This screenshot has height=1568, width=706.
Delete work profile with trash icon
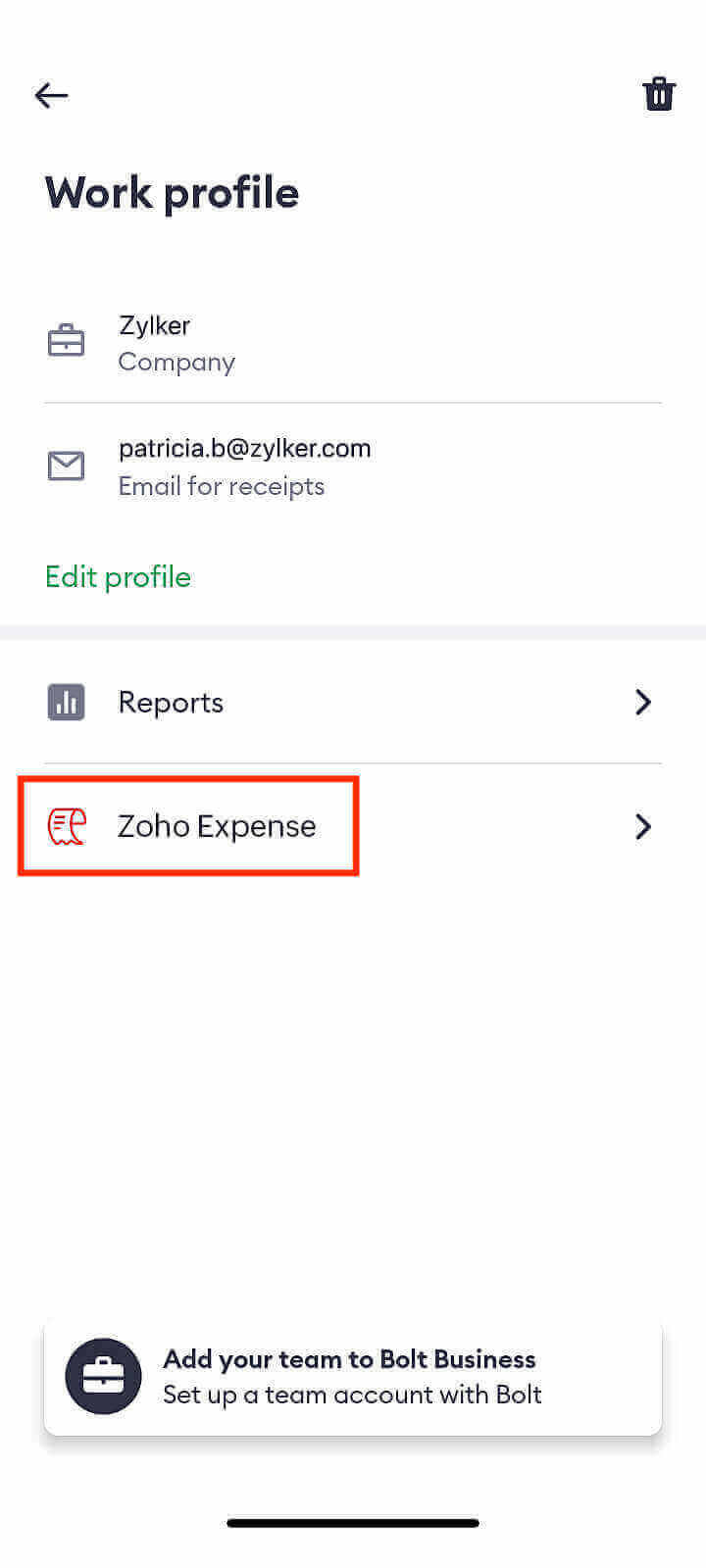[x=659, y=94]
